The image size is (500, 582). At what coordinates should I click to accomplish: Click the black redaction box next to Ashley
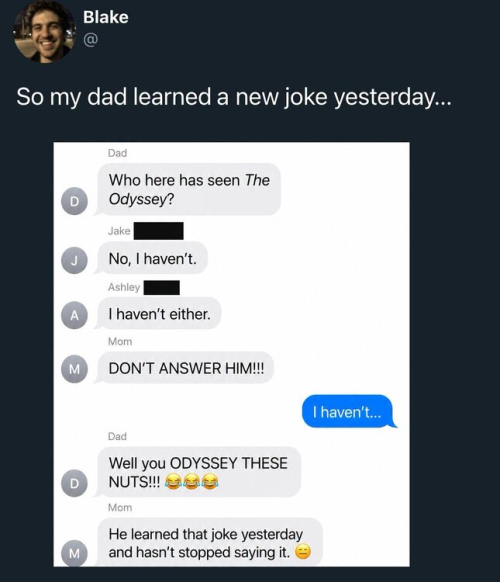pyautogui.click(x=162, y=288)
